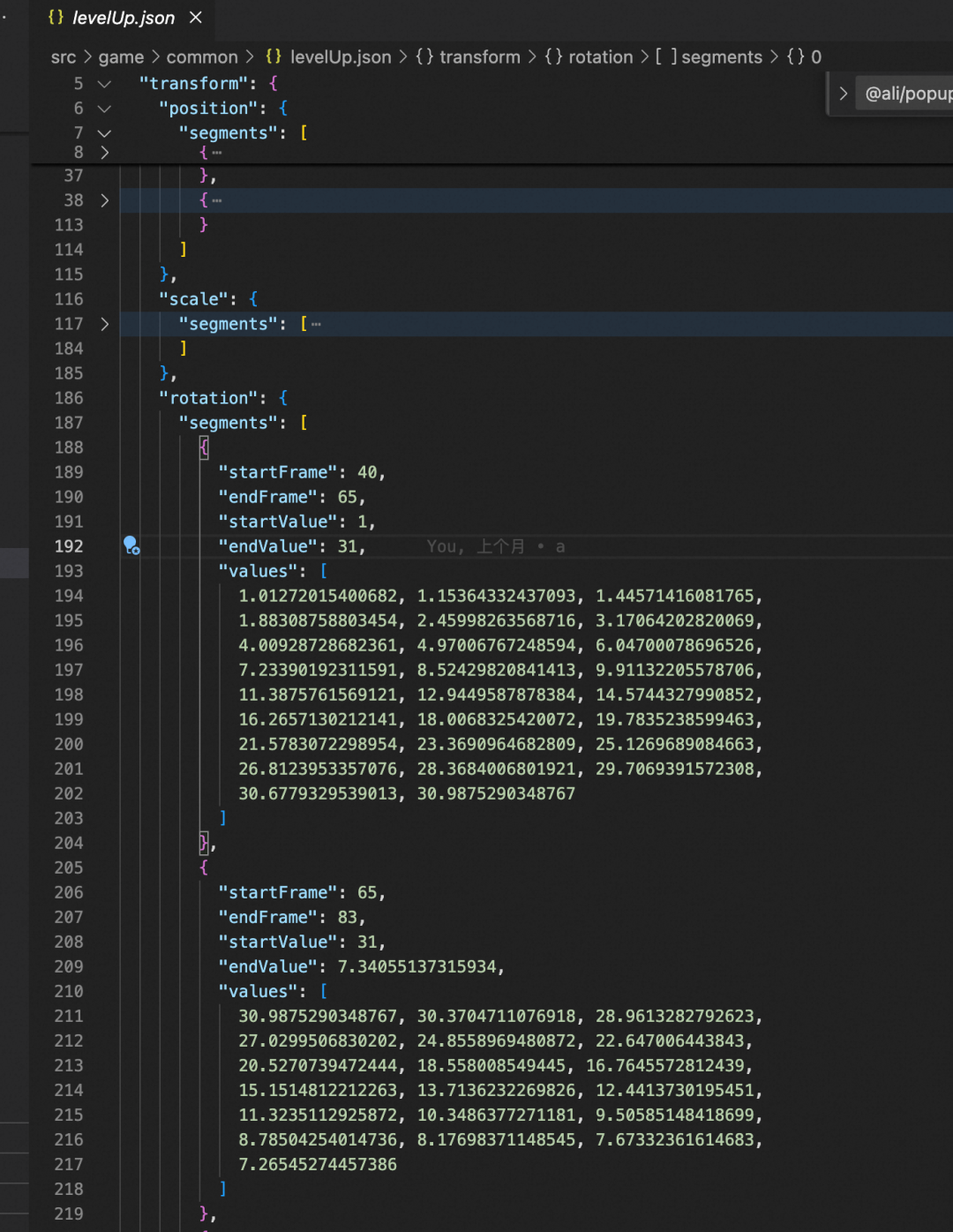Expand the folded scale segments at line 117
The width and height of the screenshot is (953, 1232).
(104, 324)
